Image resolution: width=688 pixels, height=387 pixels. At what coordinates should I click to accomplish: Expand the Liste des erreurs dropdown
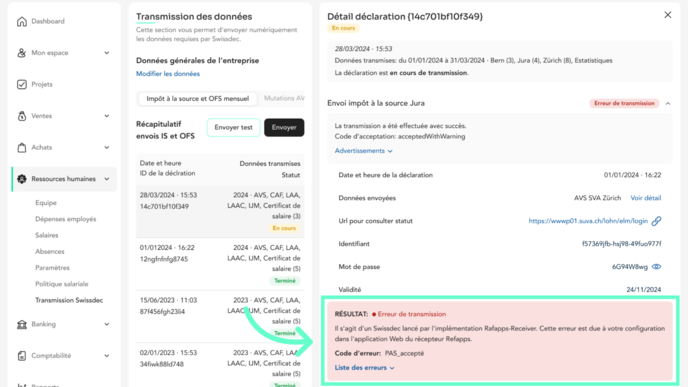coord(364,368)
